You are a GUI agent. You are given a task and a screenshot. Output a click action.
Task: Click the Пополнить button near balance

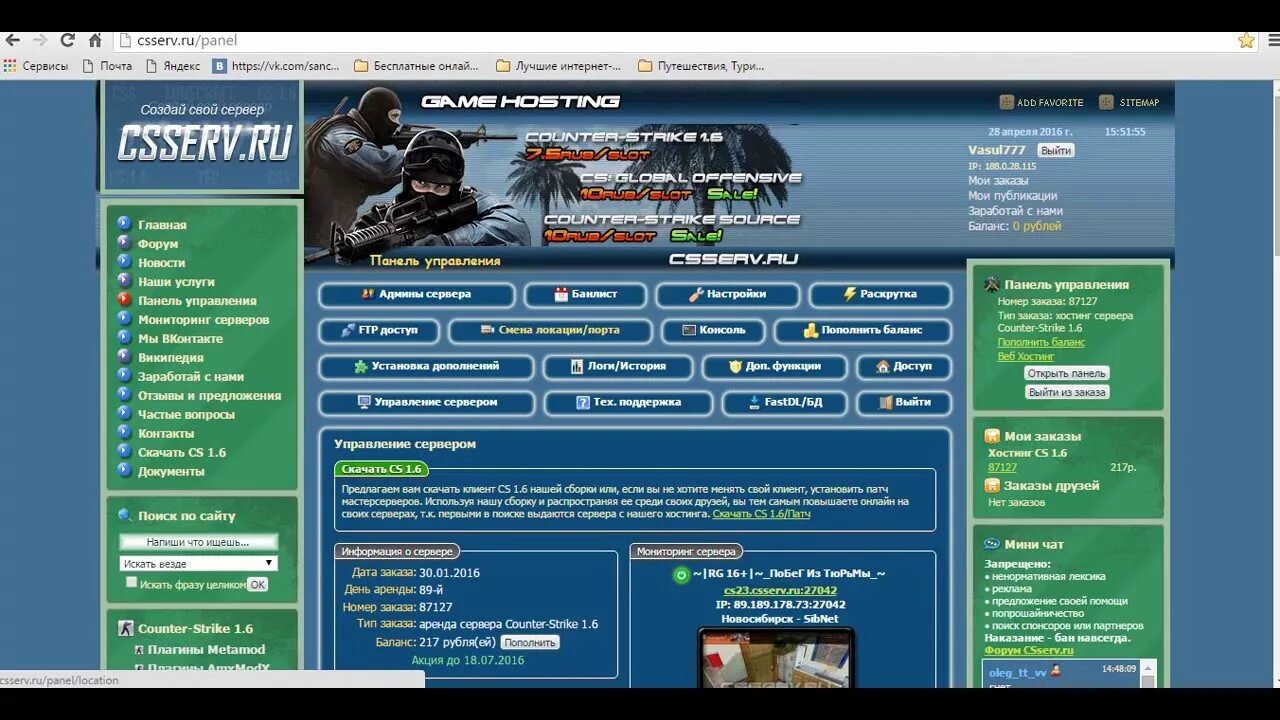point(529,642)
